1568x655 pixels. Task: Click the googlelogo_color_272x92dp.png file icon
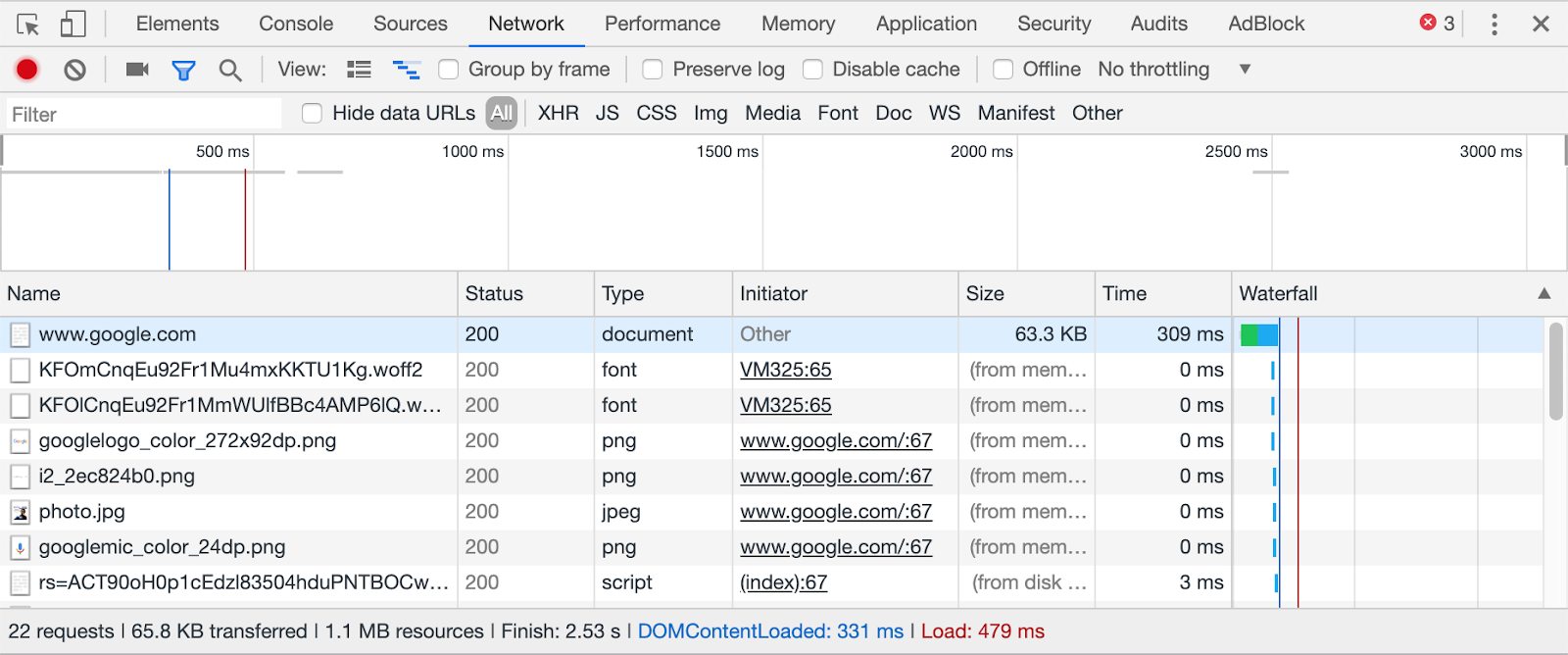pyautogui.click(x=20, y=441)
